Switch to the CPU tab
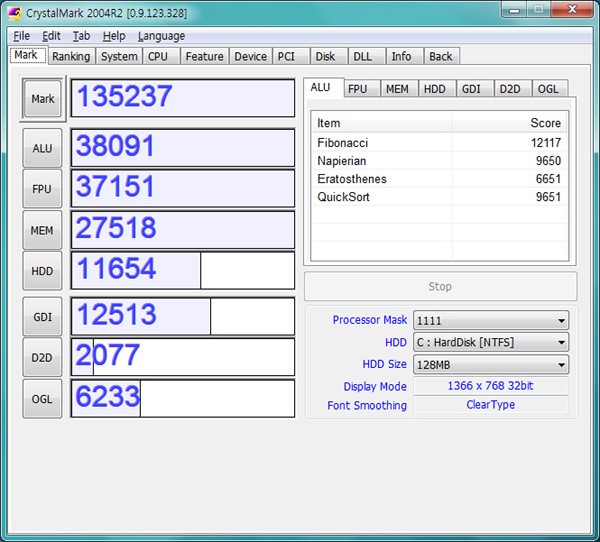The image size is (600, 542). tap(161, 56)
